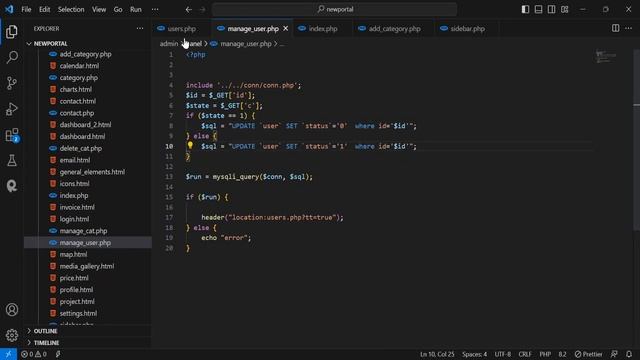Open the overflow menu ellipsis in menu bar
The width and height of the screenshot is (640, 360).
click(x=155, y=9)
